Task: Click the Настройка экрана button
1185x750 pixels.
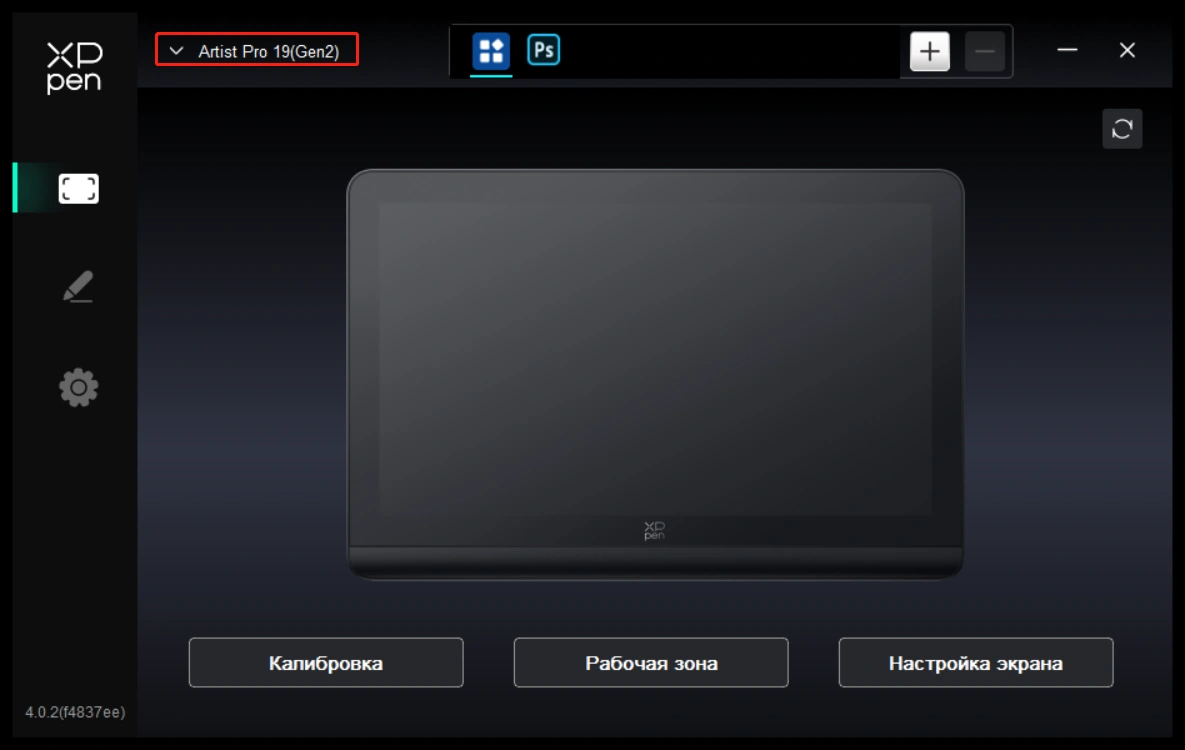Action: tap(975, 663)
